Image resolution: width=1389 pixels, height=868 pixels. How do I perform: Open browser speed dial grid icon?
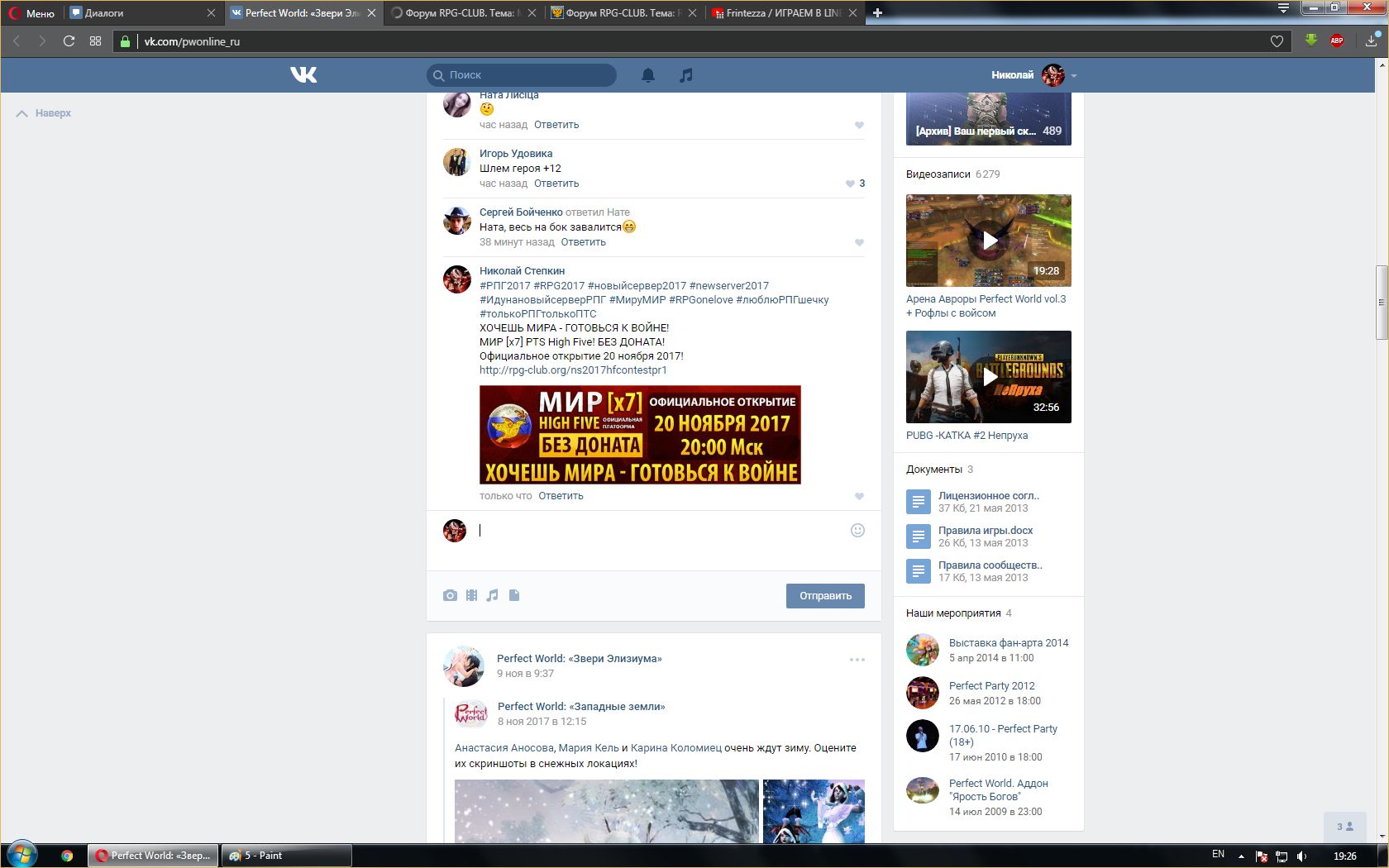pyautogui.click(x=96, y=41)
